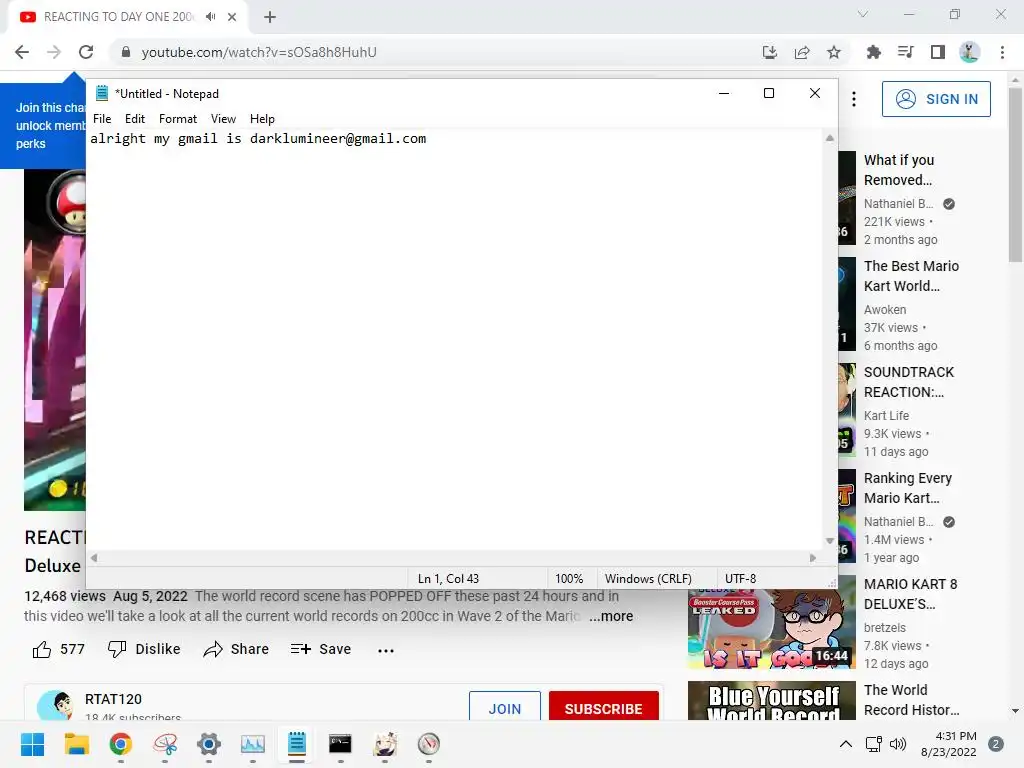The width and height of the screenshot is (1024, 768).
Task: Open Notepad Edit menu
Action: pos(135,119)
